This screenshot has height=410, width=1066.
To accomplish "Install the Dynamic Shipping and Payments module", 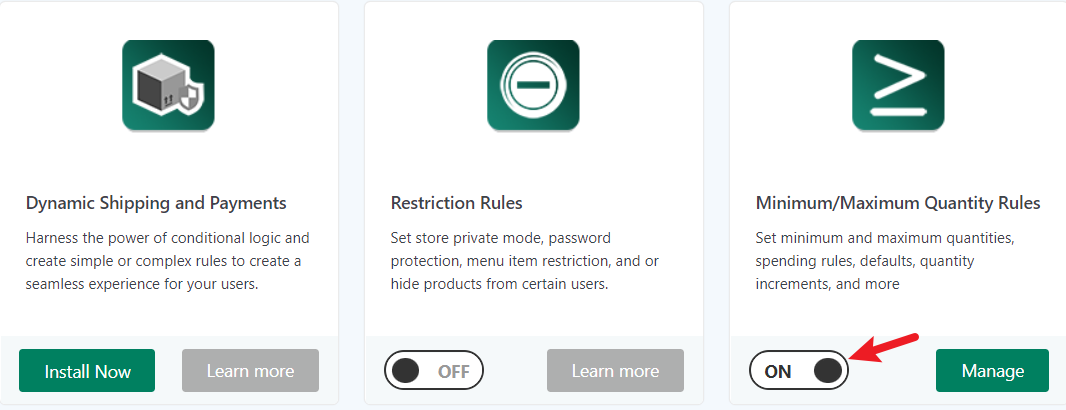I will [87, 371].
